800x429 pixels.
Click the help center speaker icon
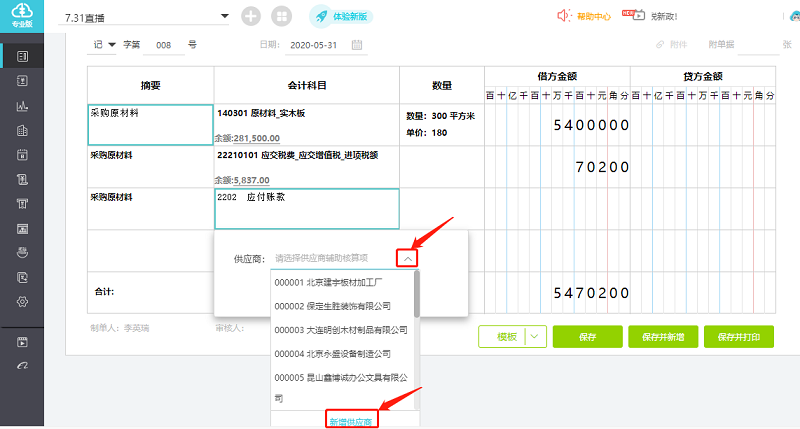click(563, 16)
